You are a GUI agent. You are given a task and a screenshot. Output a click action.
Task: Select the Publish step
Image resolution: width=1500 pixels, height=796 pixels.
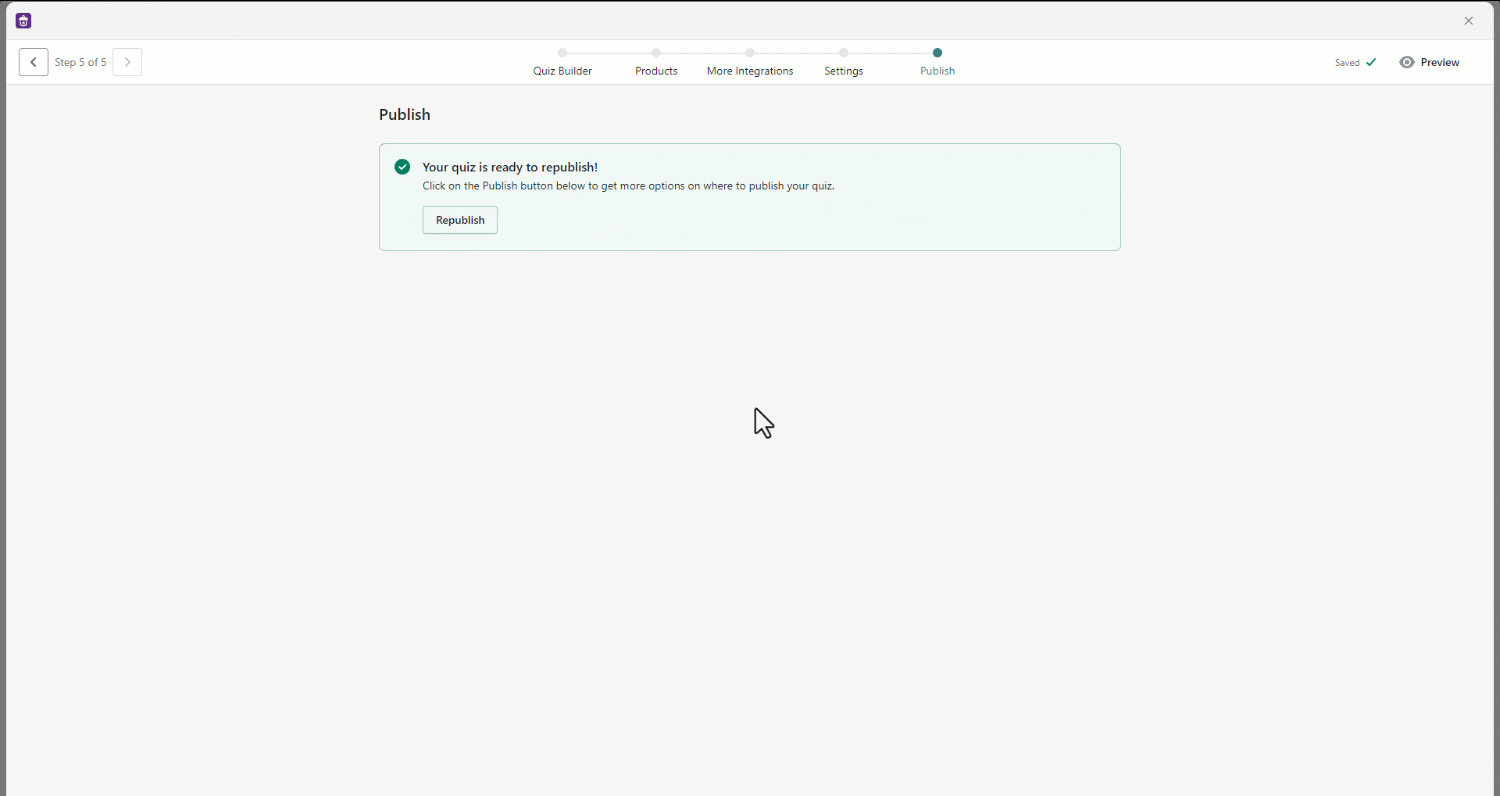(x=937, y=62)
